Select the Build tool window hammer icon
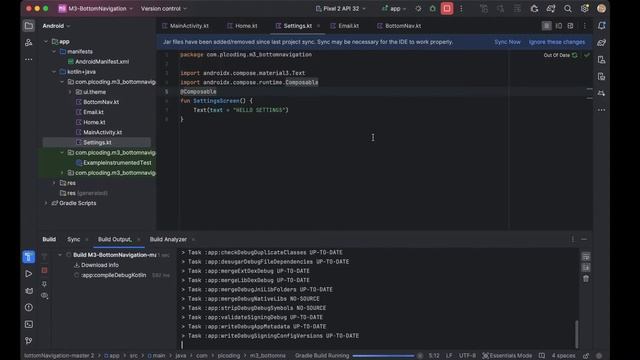 pos(29,257)
